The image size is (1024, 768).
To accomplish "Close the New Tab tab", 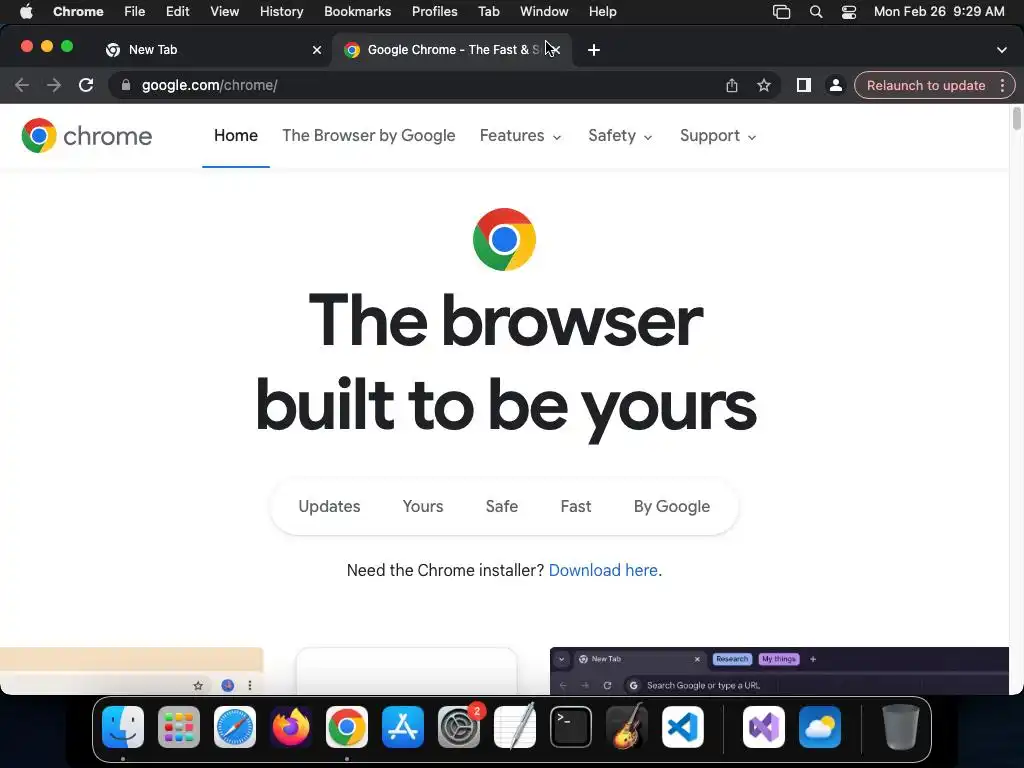I will [317, 50].
